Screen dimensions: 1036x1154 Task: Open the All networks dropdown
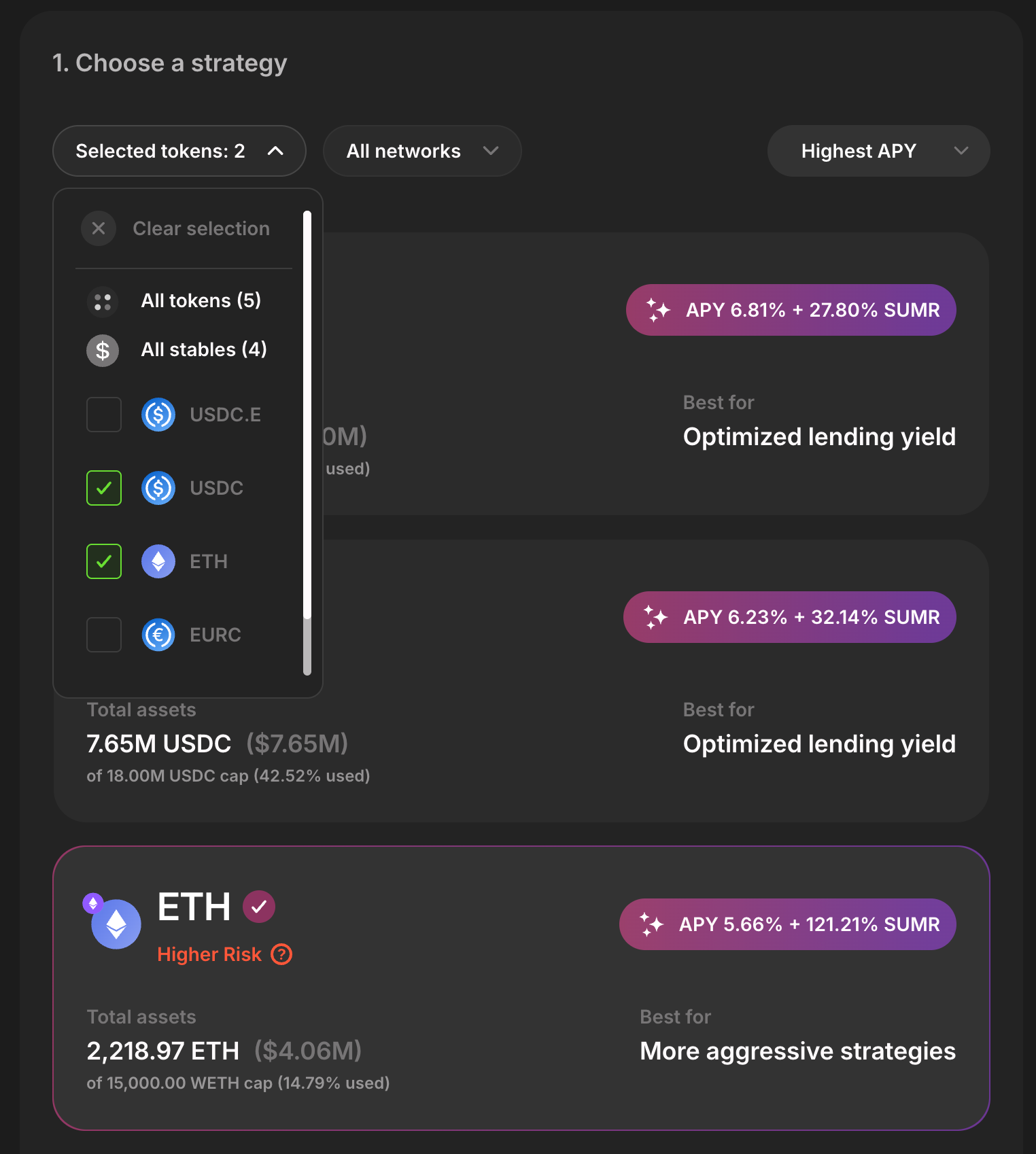coord(422,151)
